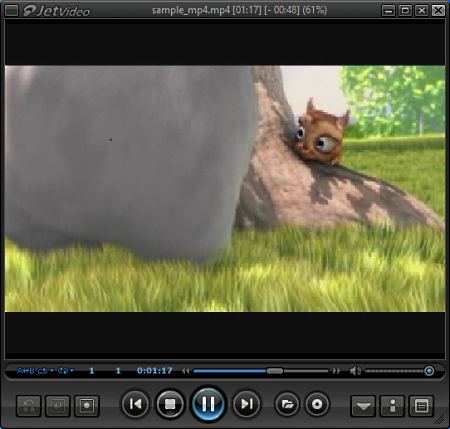The image size is (450, 429).
Task: Click the elapsed time 0:01:17 display
Action: click(154, 371)
